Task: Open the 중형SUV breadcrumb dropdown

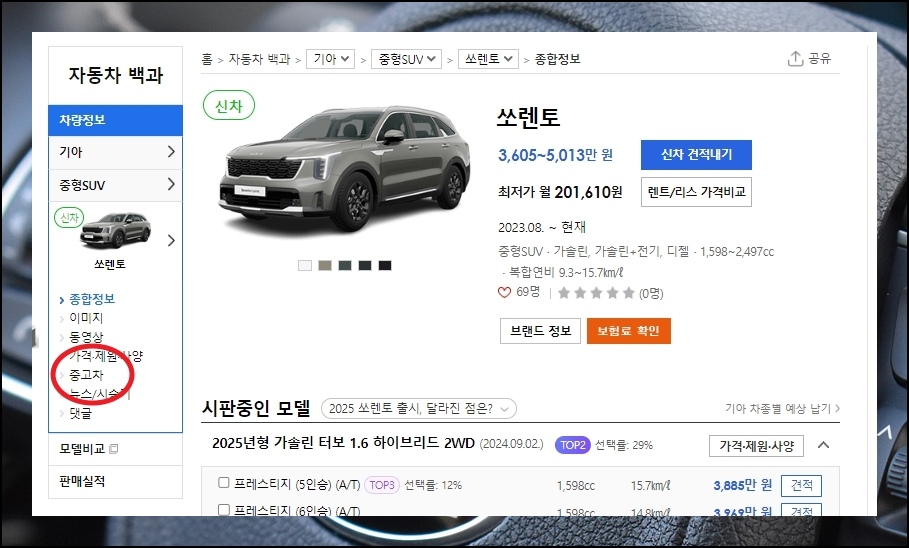Action: click(406, 59)
